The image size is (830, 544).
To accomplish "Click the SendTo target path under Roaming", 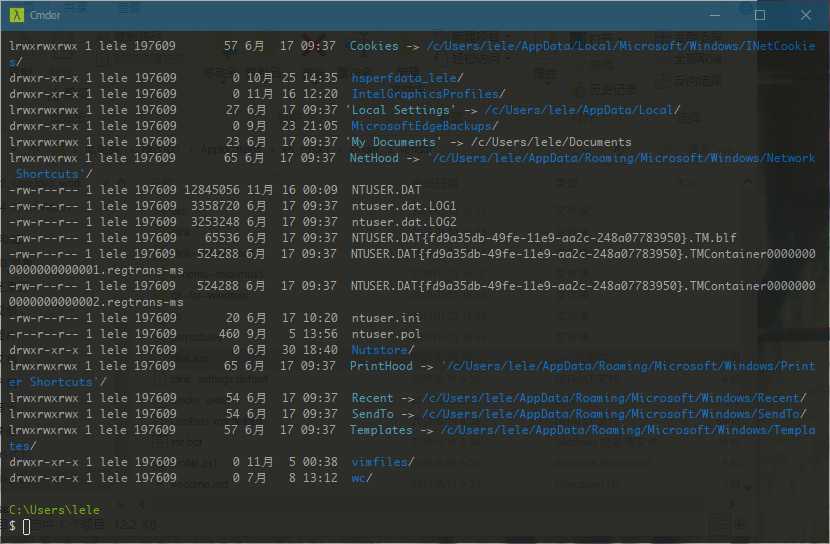I will click(x=614, y=413).
